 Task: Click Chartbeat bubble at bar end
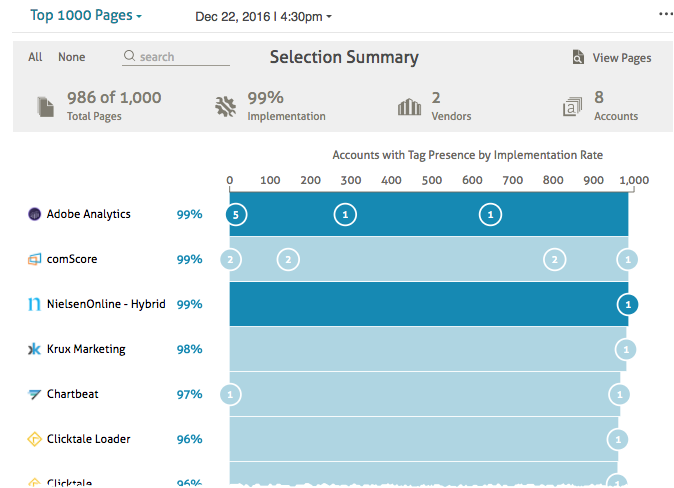click(x=619, y=394)
